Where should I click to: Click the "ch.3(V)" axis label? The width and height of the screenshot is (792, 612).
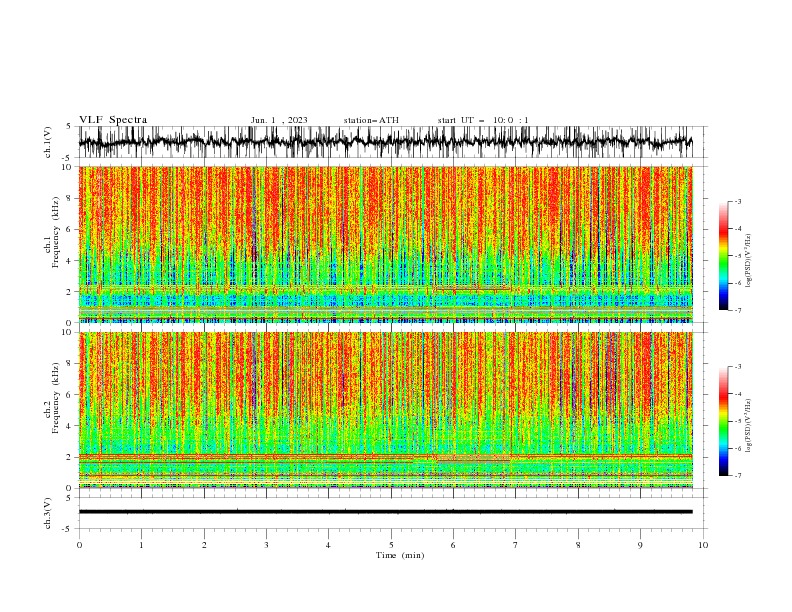(48, 513)
